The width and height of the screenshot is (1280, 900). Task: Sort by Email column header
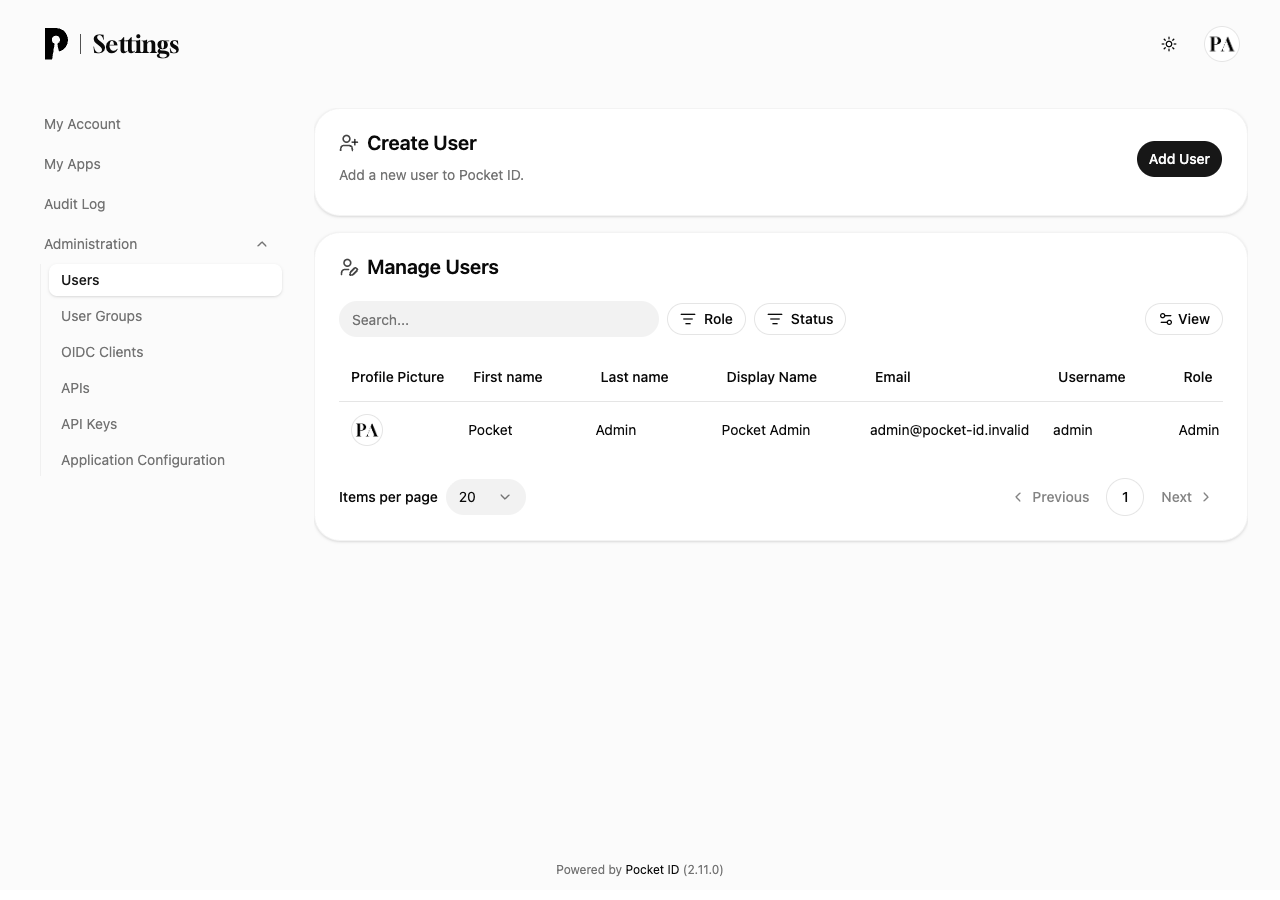893,377
